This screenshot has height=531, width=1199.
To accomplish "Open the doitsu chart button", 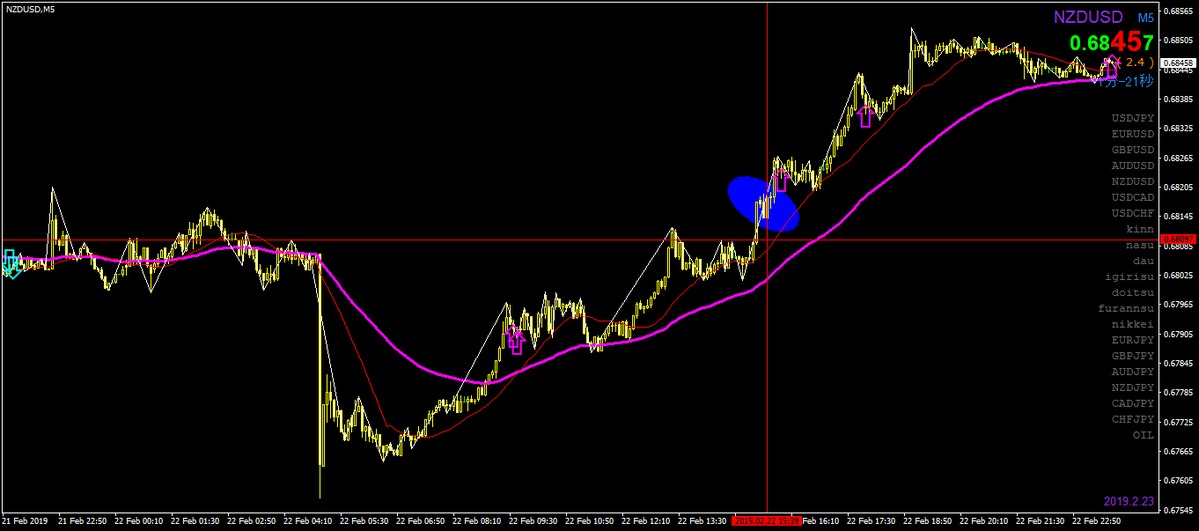I will tap(1132, 292).
